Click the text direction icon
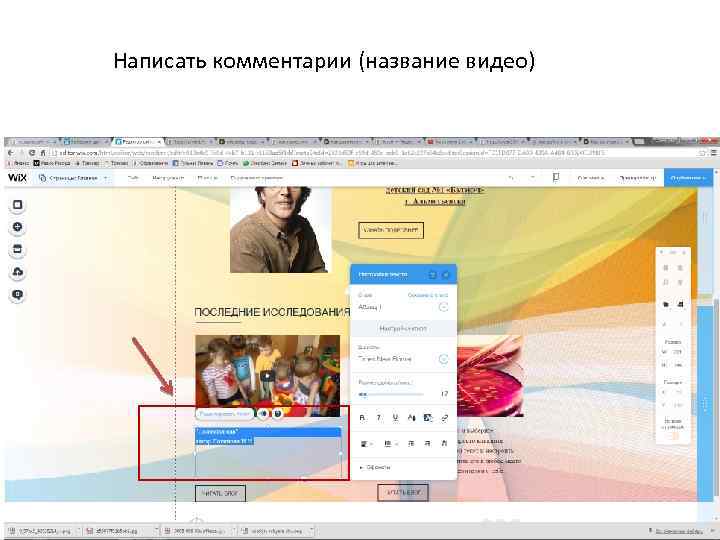The width and height of the screenshot is (720, 540). coord(444,444)
